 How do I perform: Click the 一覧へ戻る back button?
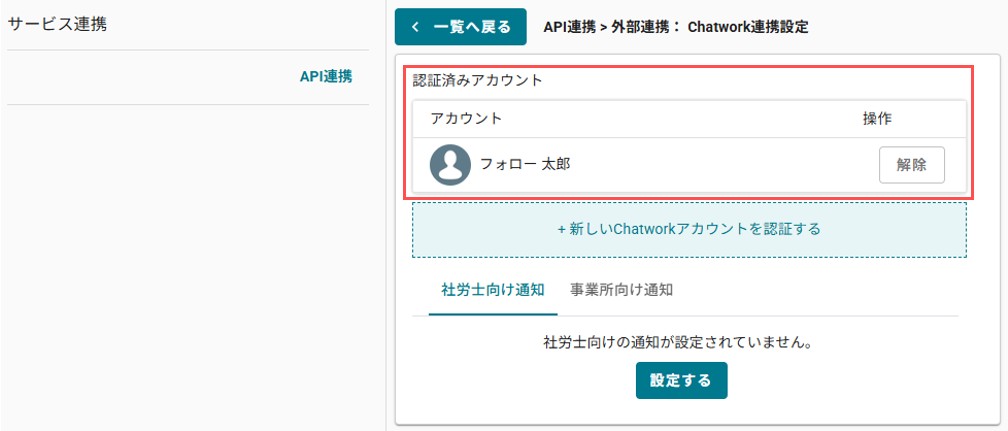click(x=460, y=27)
